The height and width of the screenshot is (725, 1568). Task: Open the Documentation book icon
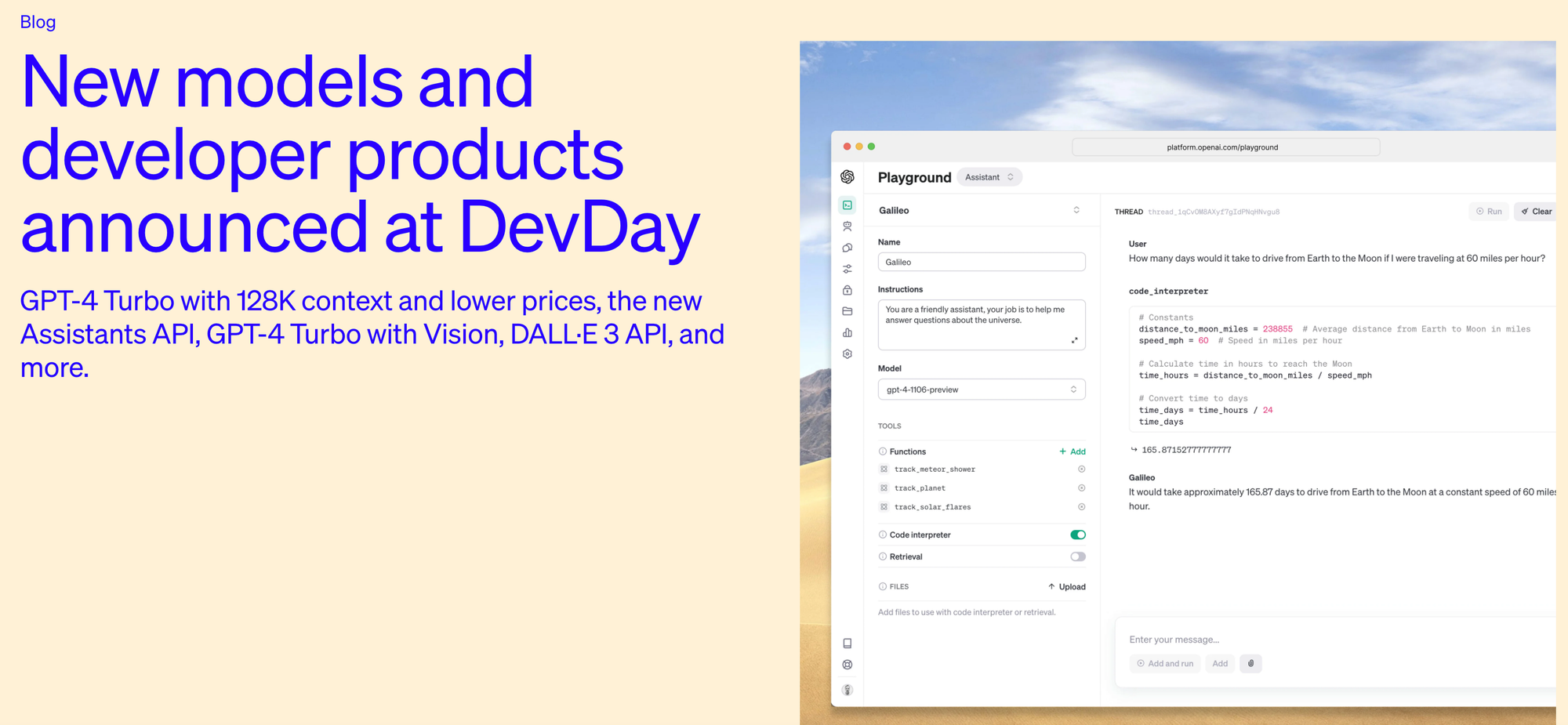(848, 643)
